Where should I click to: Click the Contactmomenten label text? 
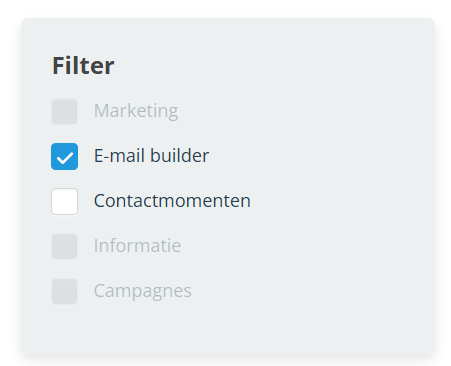point(172,201)
